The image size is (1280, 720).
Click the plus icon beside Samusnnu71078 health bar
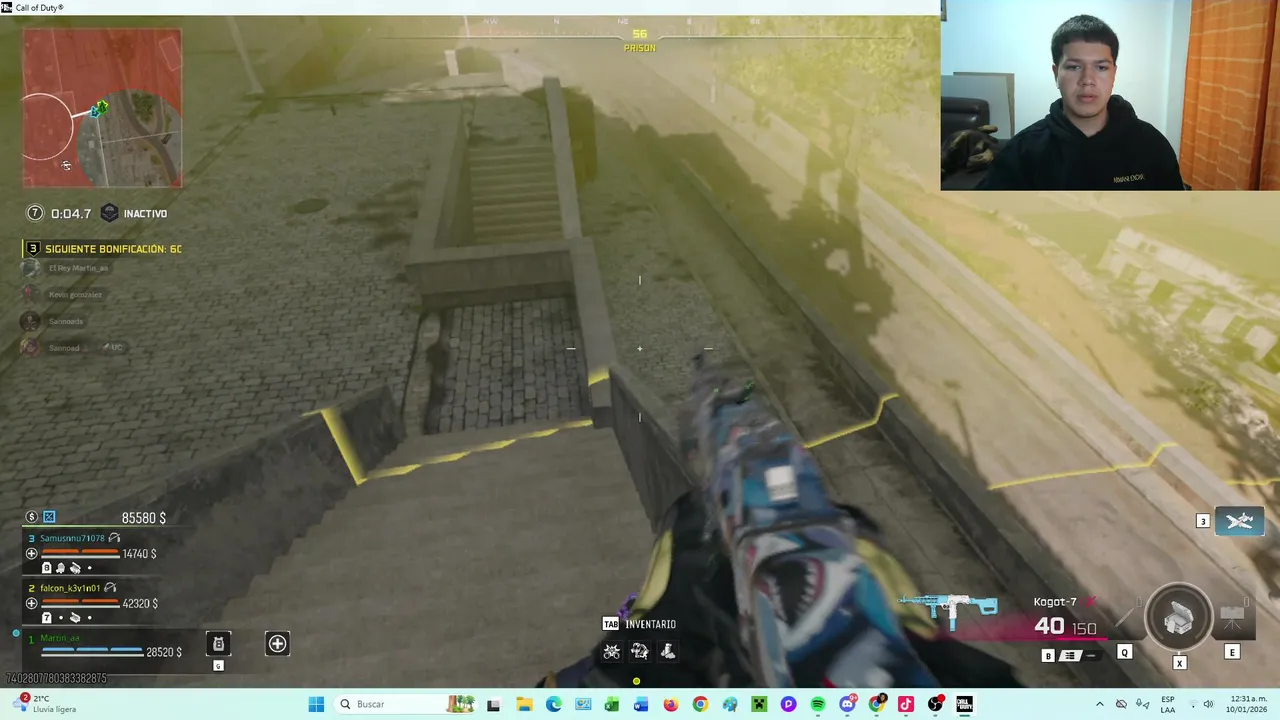pos(31,554)
